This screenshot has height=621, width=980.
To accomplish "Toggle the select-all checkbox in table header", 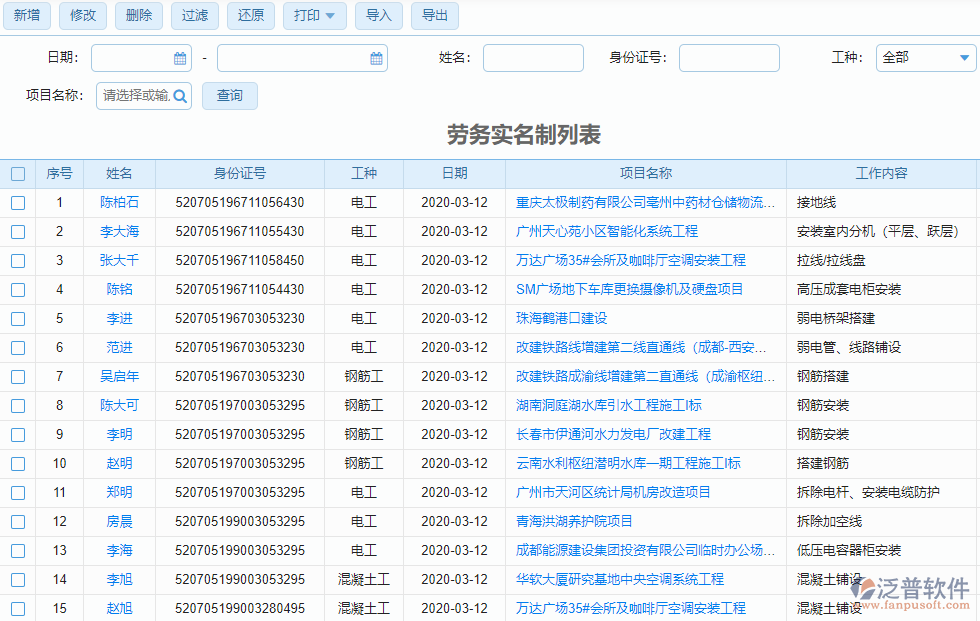I will tap(17, 173).
